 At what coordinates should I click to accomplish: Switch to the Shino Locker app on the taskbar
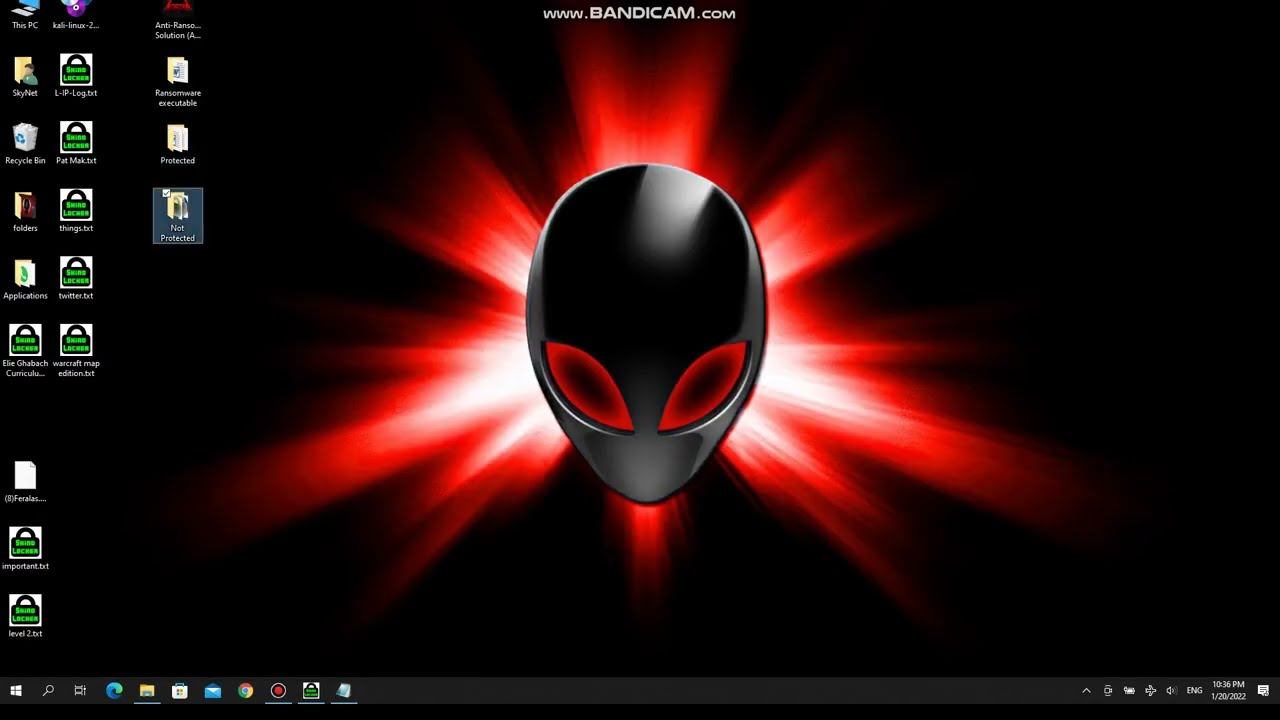click(311, 690)
